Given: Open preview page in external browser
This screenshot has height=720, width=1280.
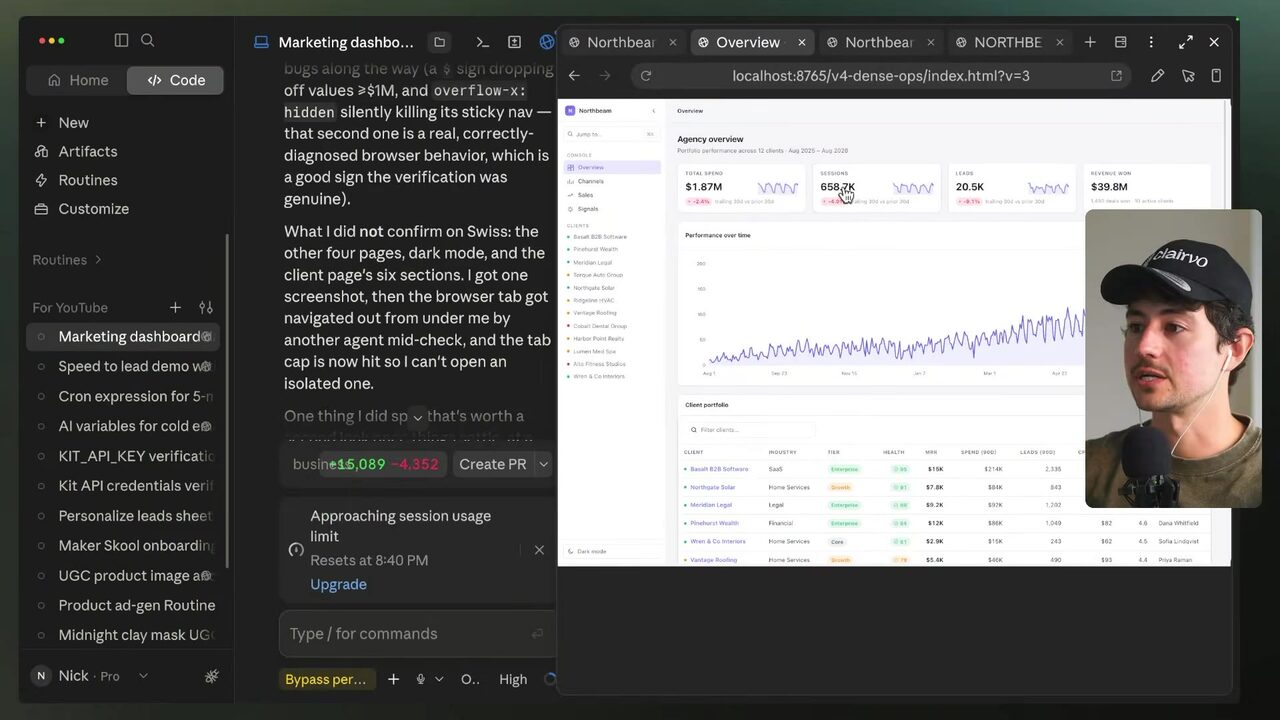Looking at the screenshot, I should pyautogui.click(x=1116, y=76).
